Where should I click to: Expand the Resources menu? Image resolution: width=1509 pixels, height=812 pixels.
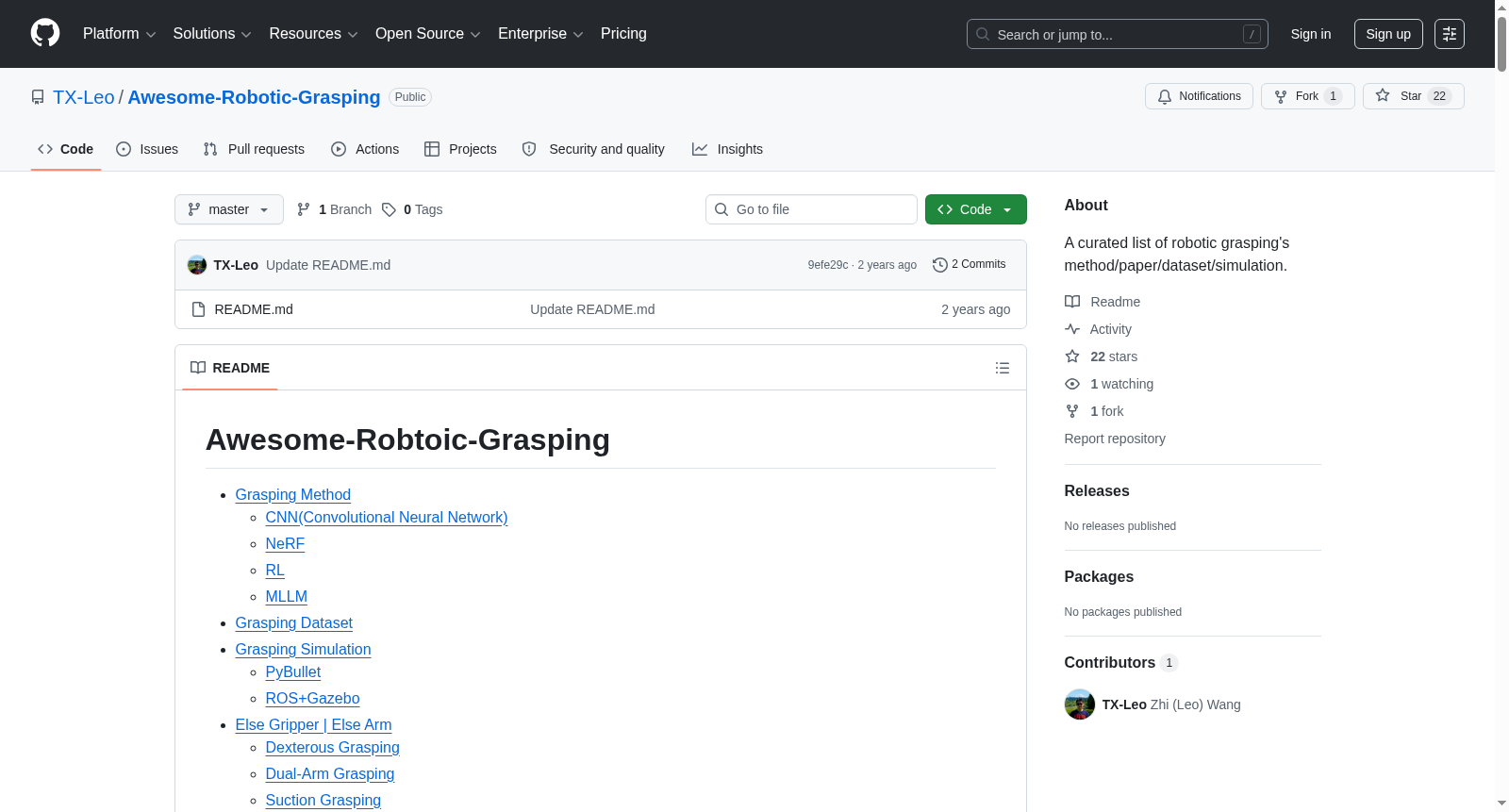[x=314, y=34]
